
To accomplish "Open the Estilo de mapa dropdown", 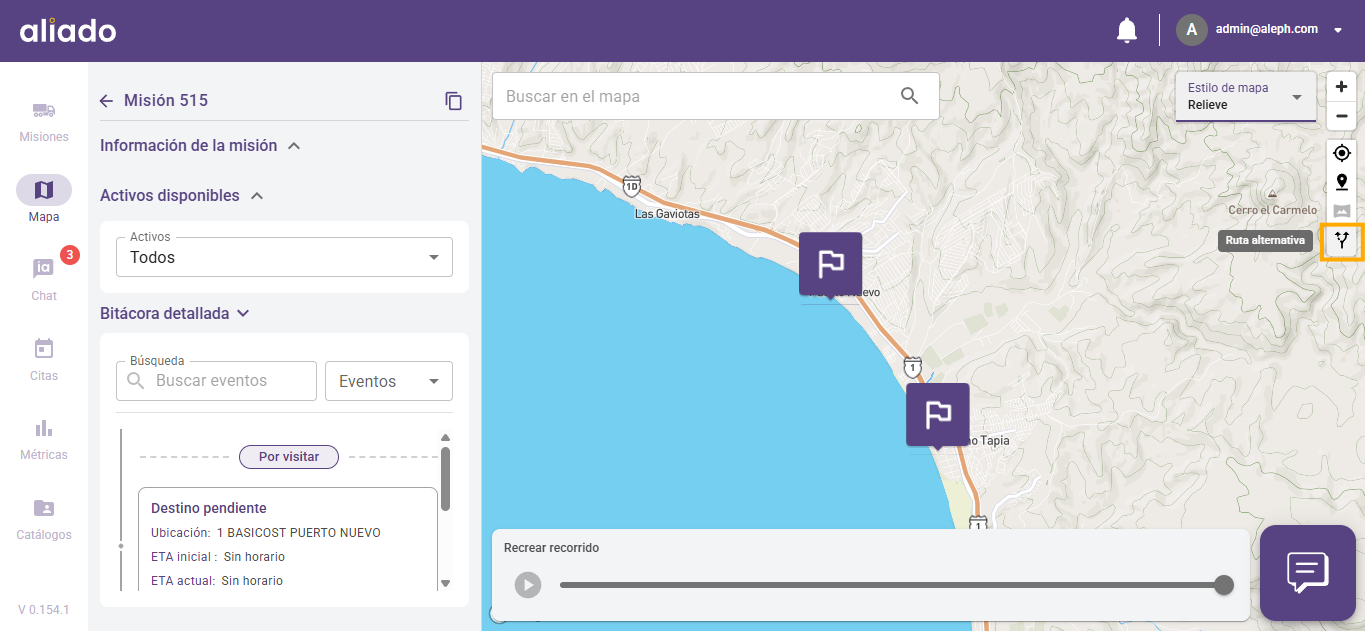I will (1245, 97).
